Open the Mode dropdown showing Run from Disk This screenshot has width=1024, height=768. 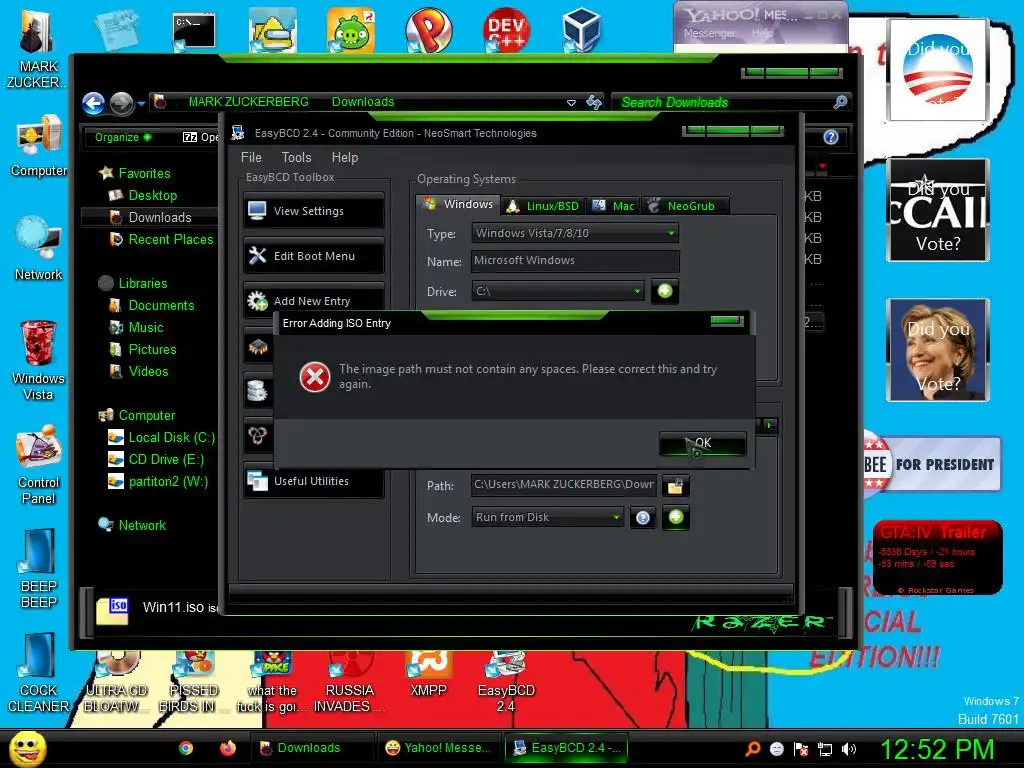pos(547,517)
